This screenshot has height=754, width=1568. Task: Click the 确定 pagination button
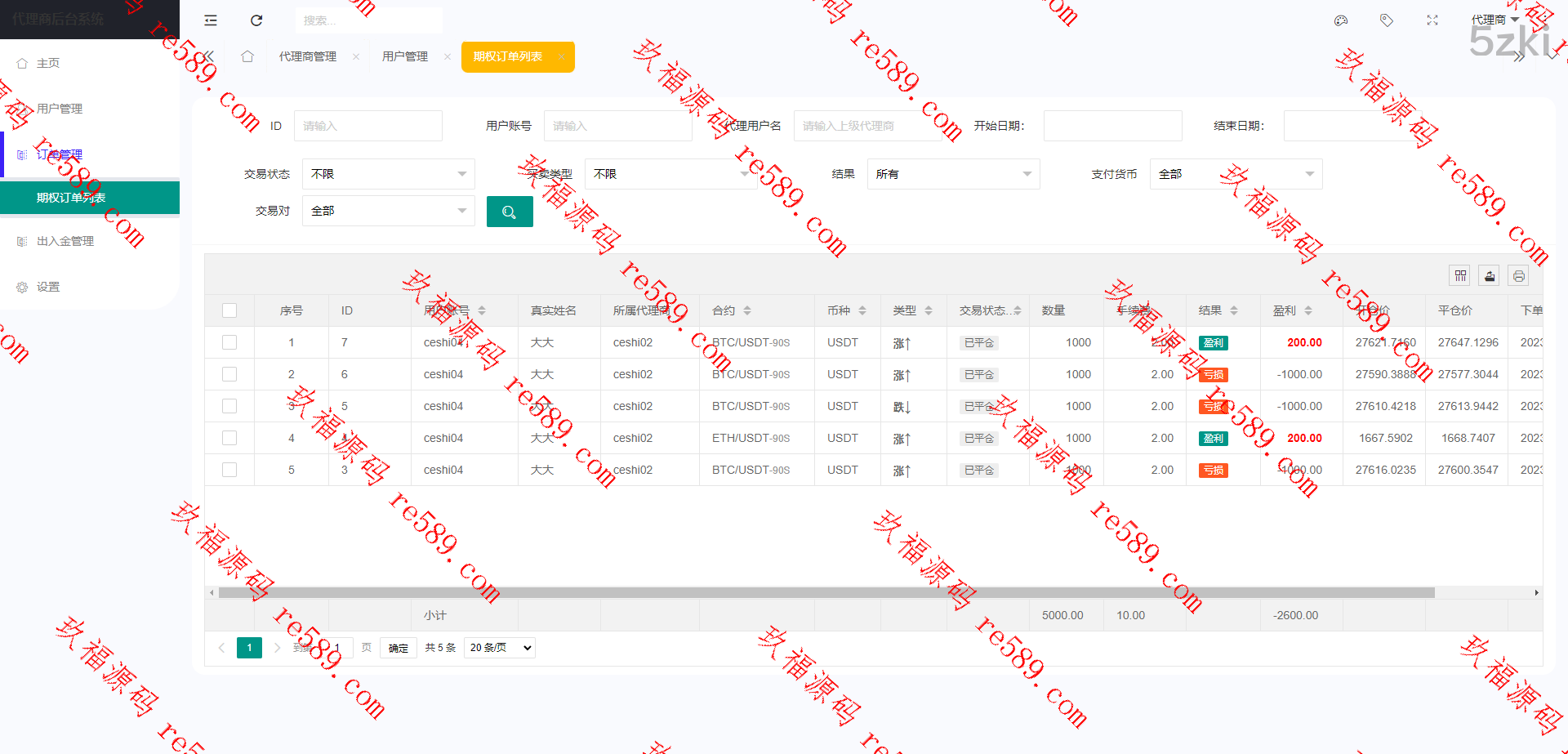pyautogui.click(x=399, y=648)
